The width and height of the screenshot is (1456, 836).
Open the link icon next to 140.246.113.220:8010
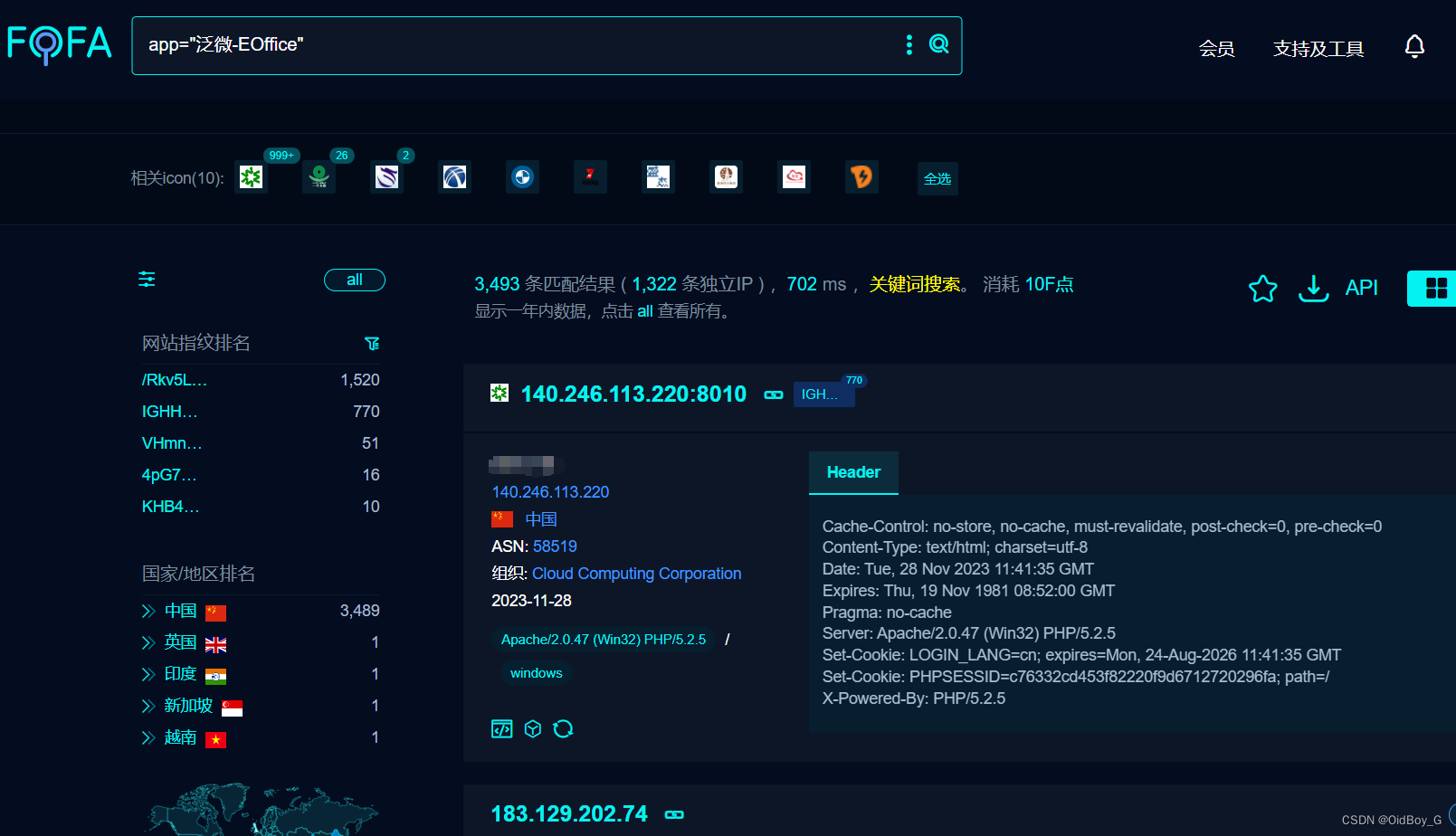click(773, 394)
